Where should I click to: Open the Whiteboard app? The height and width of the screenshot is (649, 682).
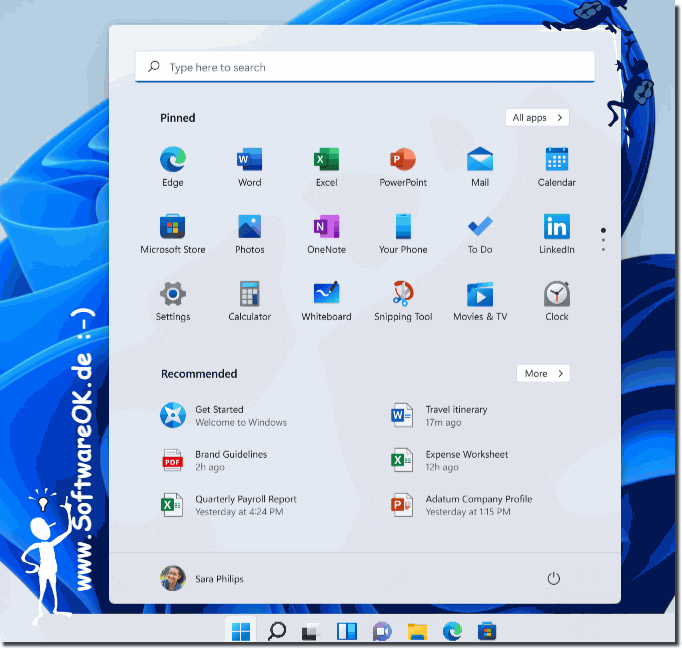[x=326, y=301]
